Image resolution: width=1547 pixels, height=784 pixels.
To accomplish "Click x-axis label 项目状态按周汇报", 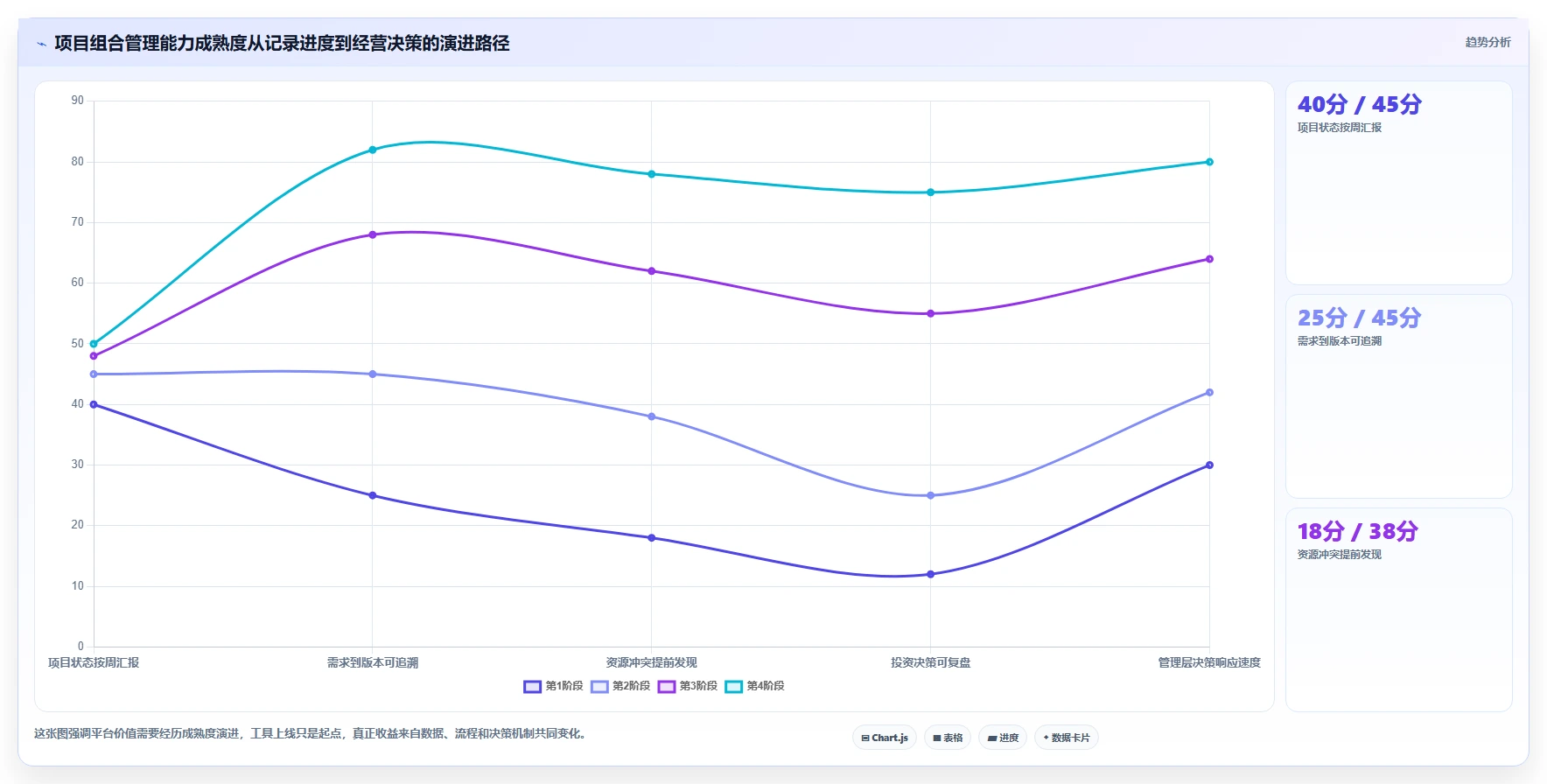I will click(x=94, y=662).
